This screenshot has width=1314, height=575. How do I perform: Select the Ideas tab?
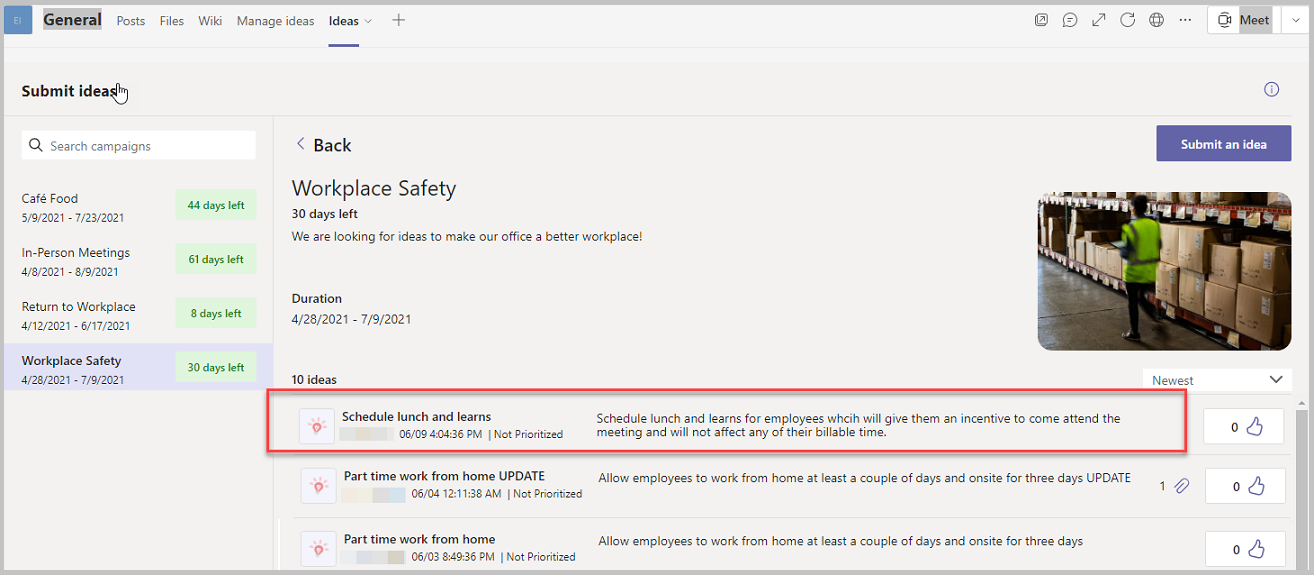[x=343, y=21]
